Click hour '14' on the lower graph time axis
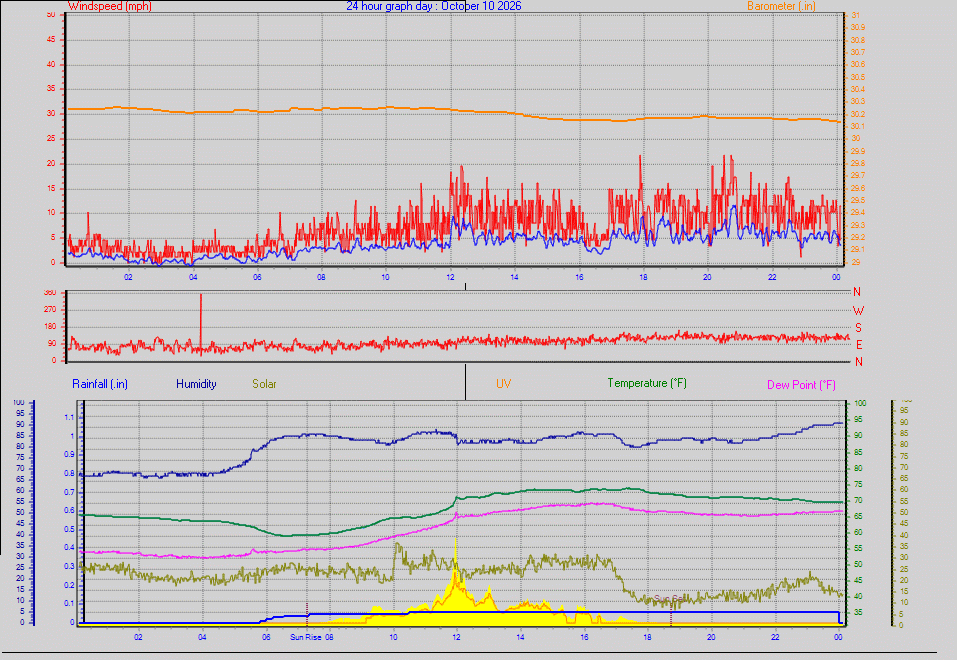The height and width of the screenshot is (660, 957). coord(520,637)
